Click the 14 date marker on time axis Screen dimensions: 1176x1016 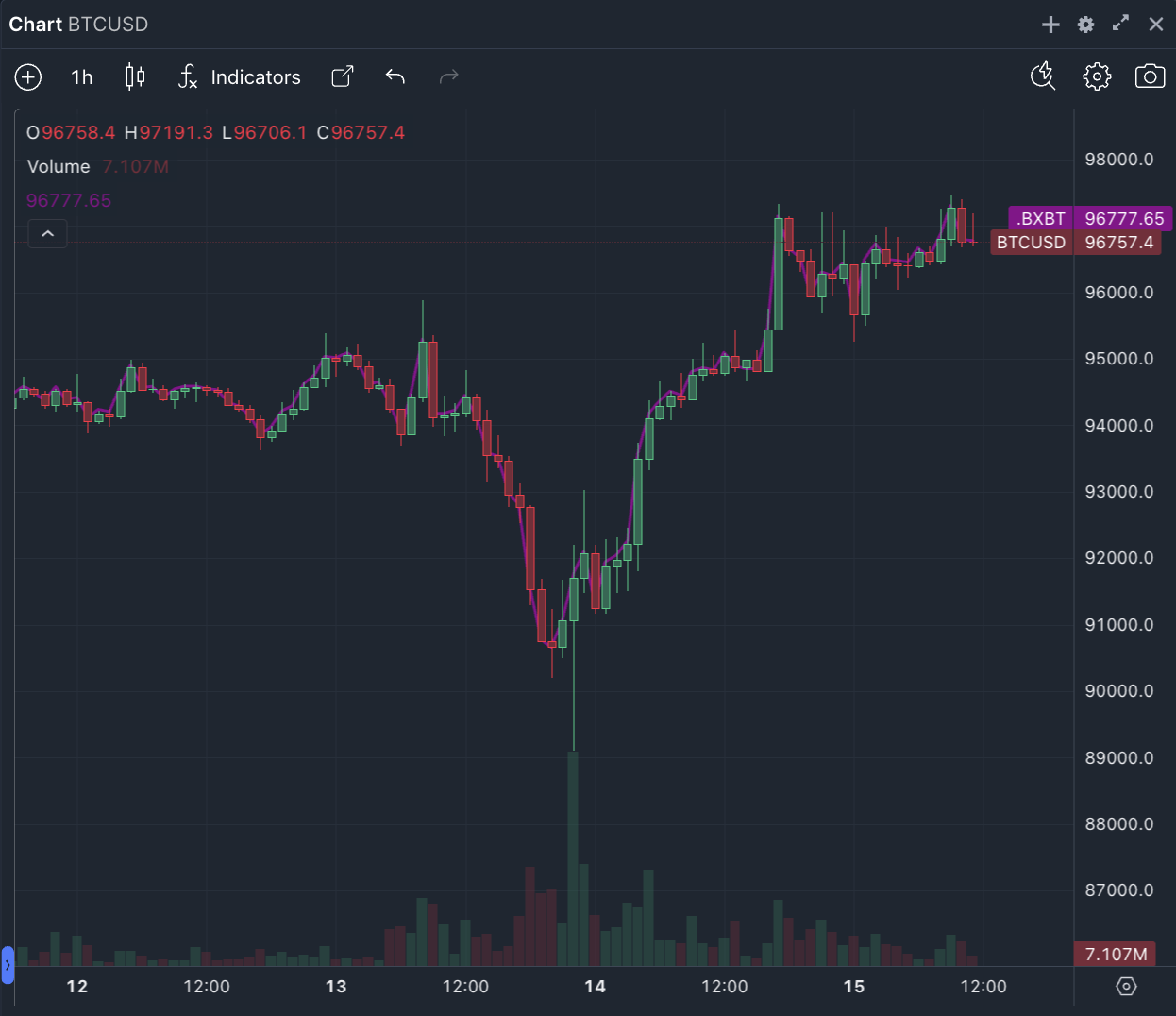595,987
